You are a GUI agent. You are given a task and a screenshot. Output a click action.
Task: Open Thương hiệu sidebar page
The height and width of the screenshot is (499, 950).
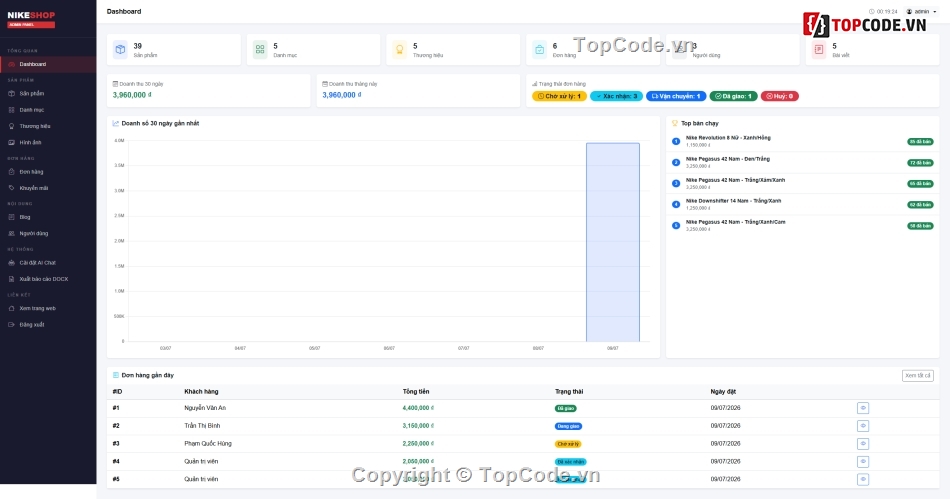point(48,127)
